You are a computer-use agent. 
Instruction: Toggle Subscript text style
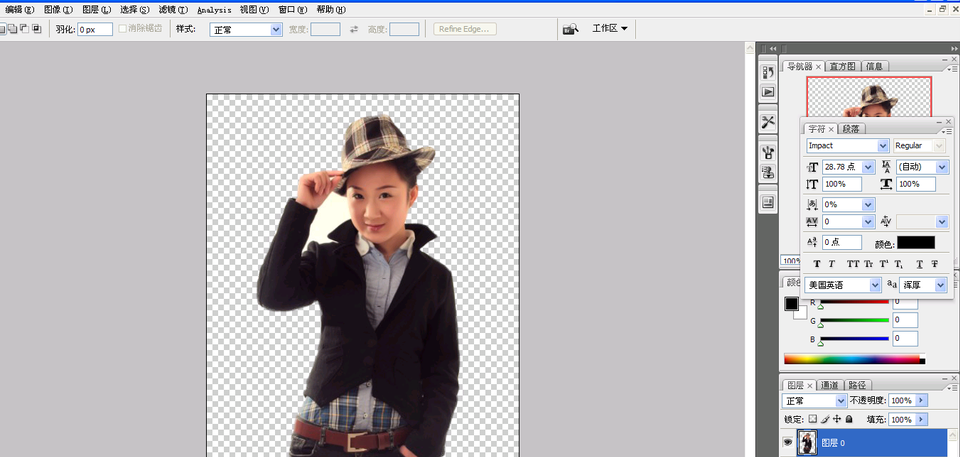tap(898, 264)
